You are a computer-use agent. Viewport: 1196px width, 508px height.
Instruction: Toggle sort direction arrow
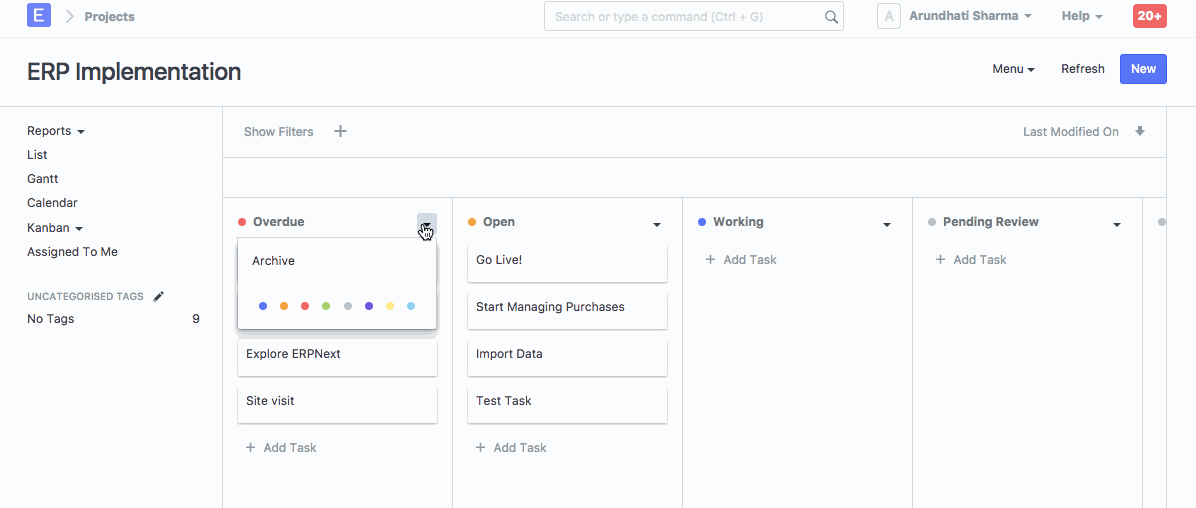[1140, 131]
